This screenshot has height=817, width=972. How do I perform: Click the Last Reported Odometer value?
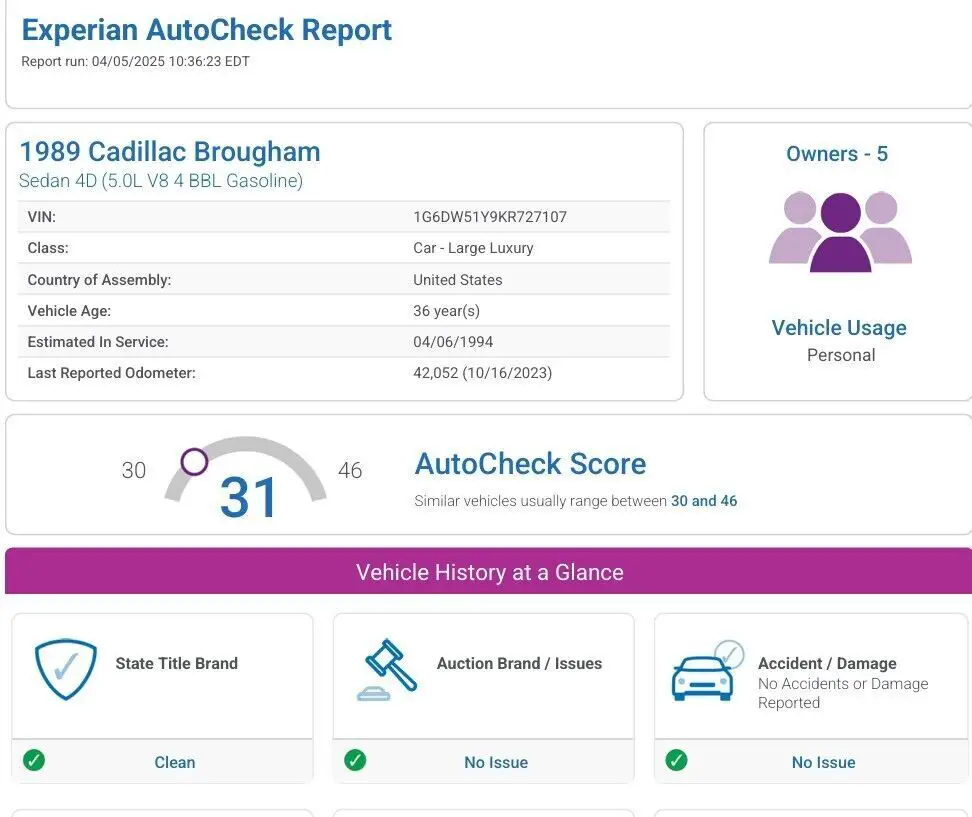coord(482,373)
